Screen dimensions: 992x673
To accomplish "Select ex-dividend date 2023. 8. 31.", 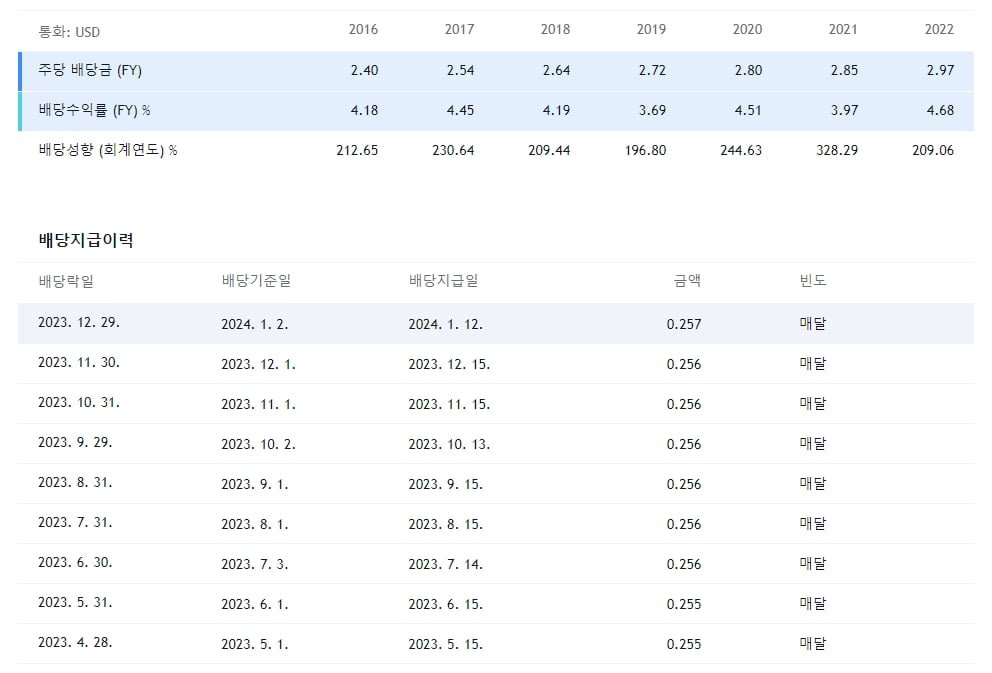I will [75, 483].
